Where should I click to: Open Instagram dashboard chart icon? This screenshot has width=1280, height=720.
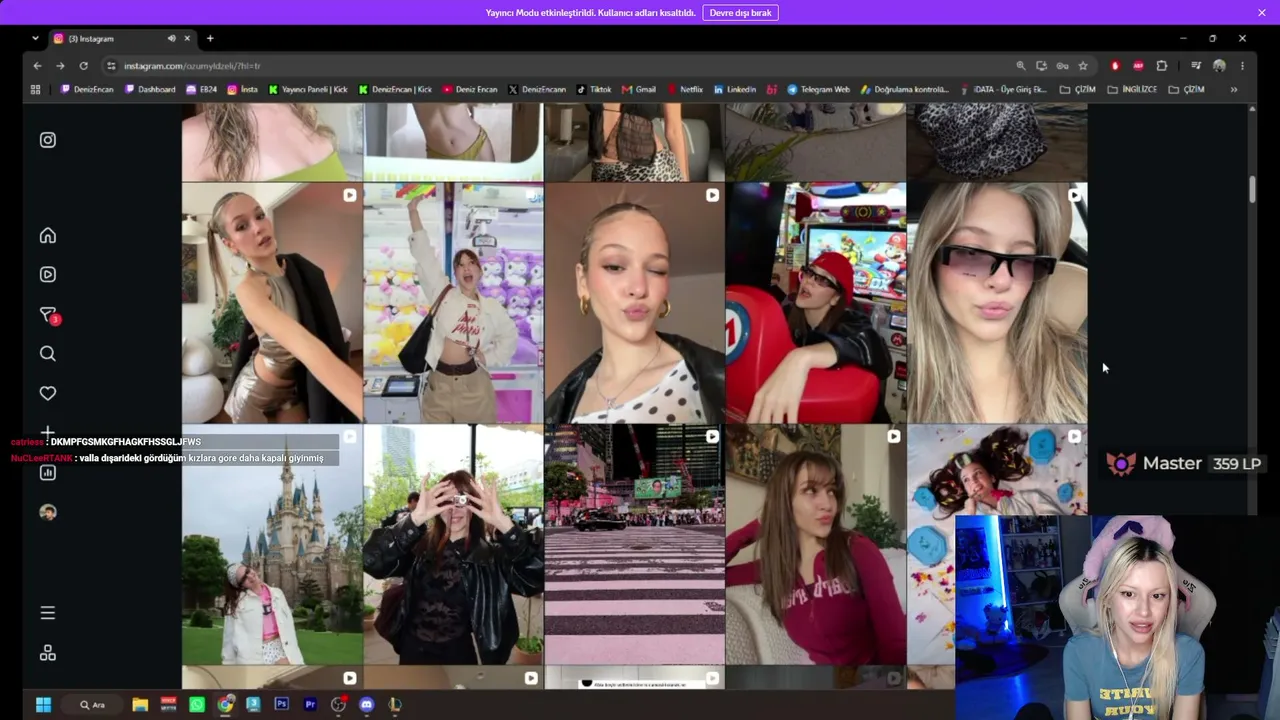(x=48, y=473)
